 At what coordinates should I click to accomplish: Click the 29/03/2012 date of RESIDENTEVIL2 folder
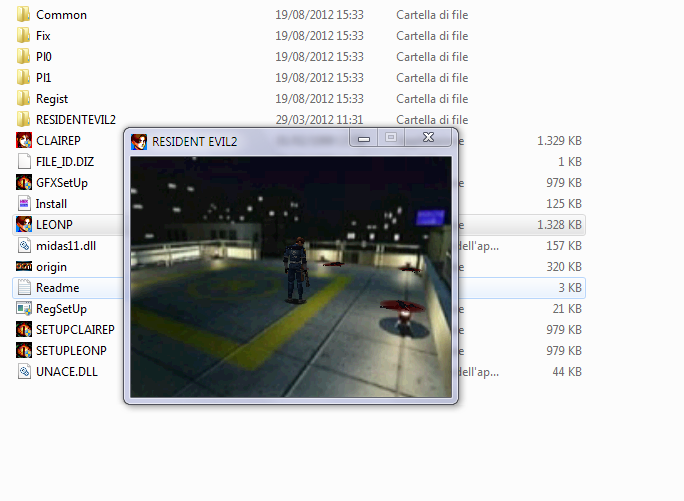pyautogui.click(x=319, y=120)
